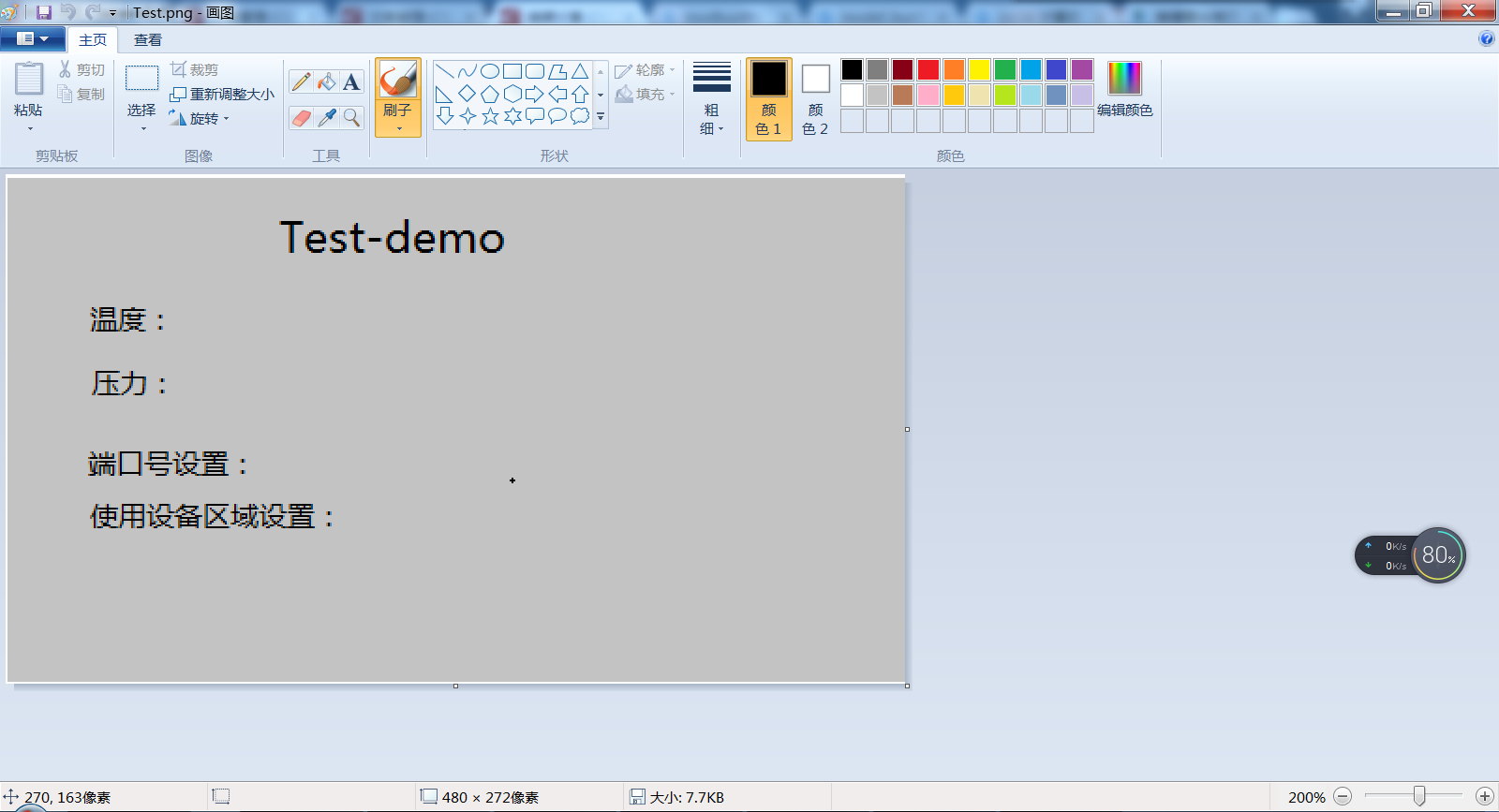Viewport: 1499px width, 812px height.
Task: Pick the Five-point star shape
Action: coord(490,116)
